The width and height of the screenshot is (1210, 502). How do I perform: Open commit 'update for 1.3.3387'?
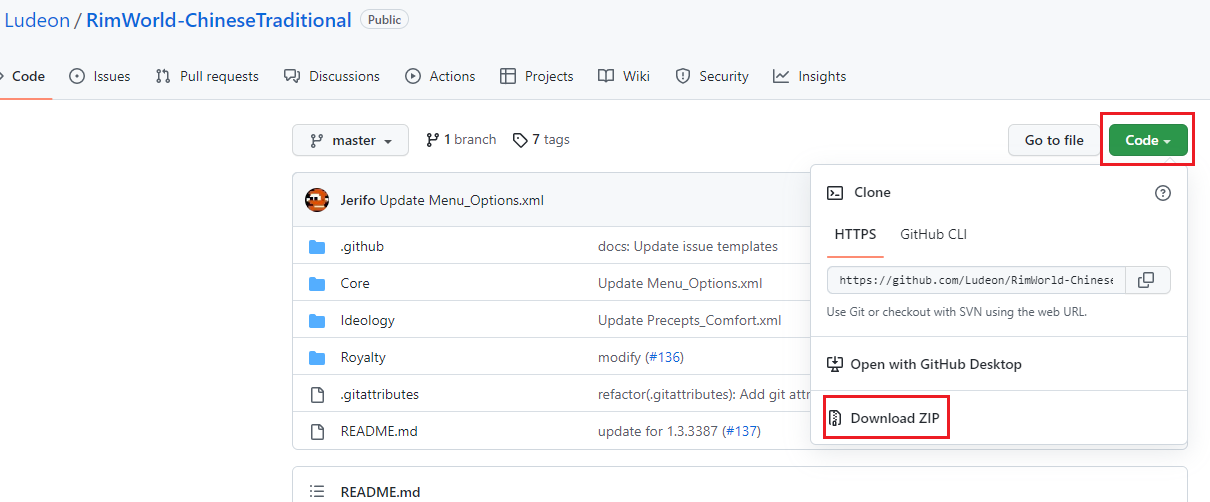tap(658, 431)
